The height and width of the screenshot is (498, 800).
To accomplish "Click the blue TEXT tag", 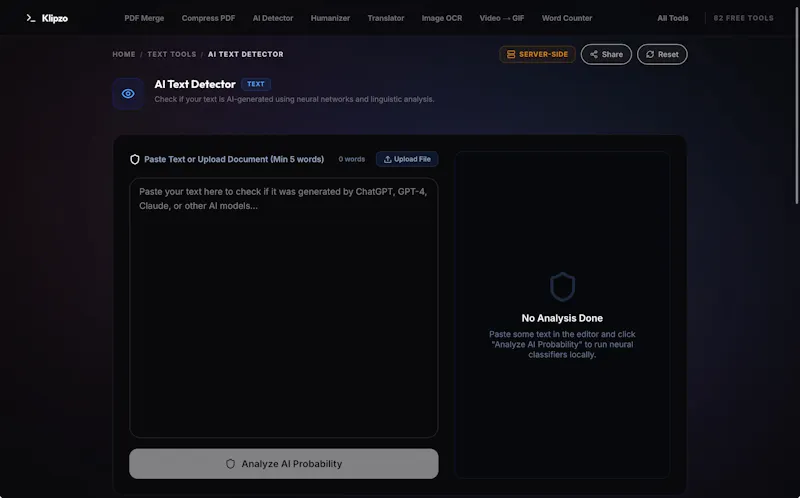I will click(x=256, y=84).
